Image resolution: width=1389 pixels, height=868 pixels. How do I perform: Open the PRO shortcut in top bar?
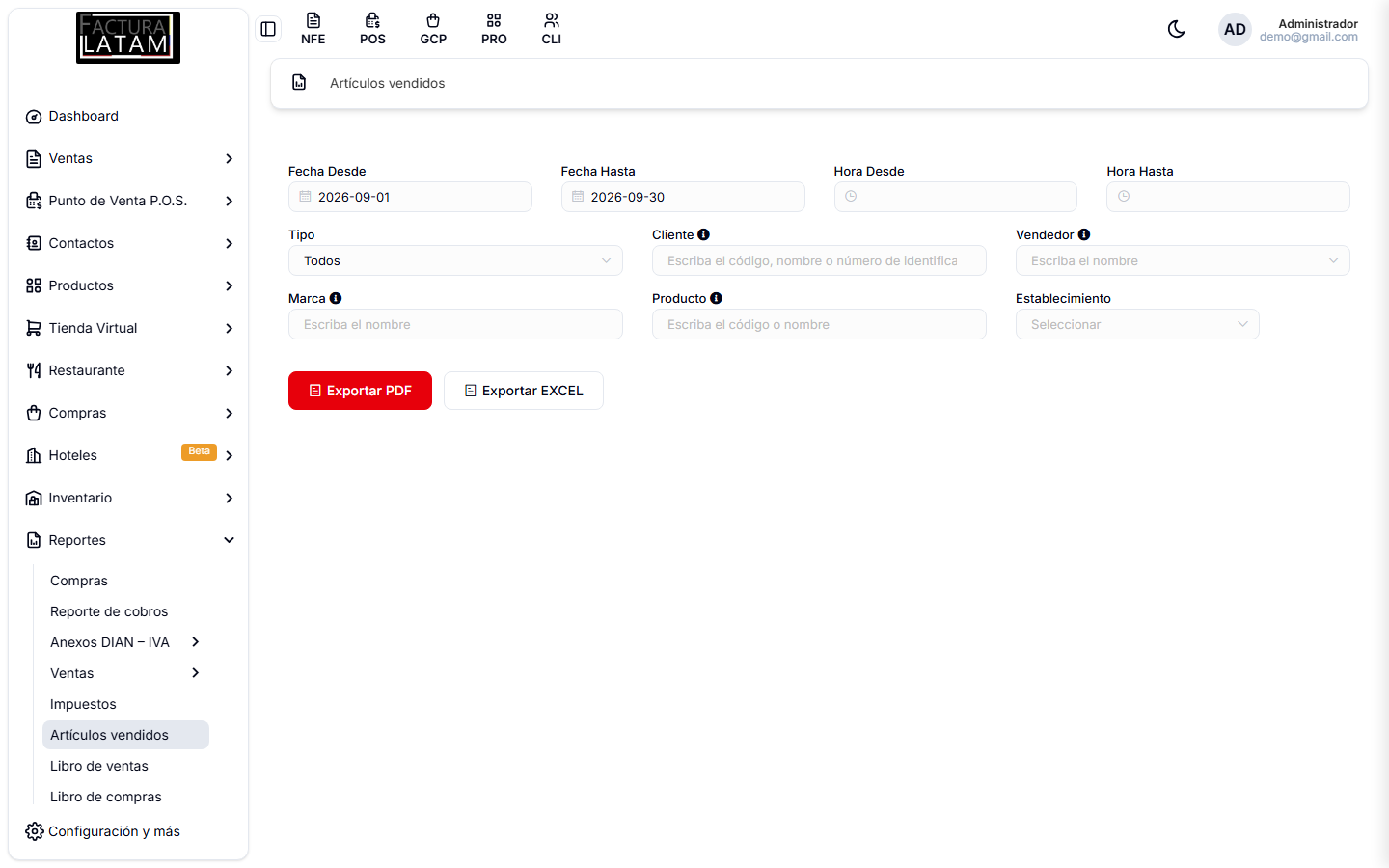coord(494,29)
